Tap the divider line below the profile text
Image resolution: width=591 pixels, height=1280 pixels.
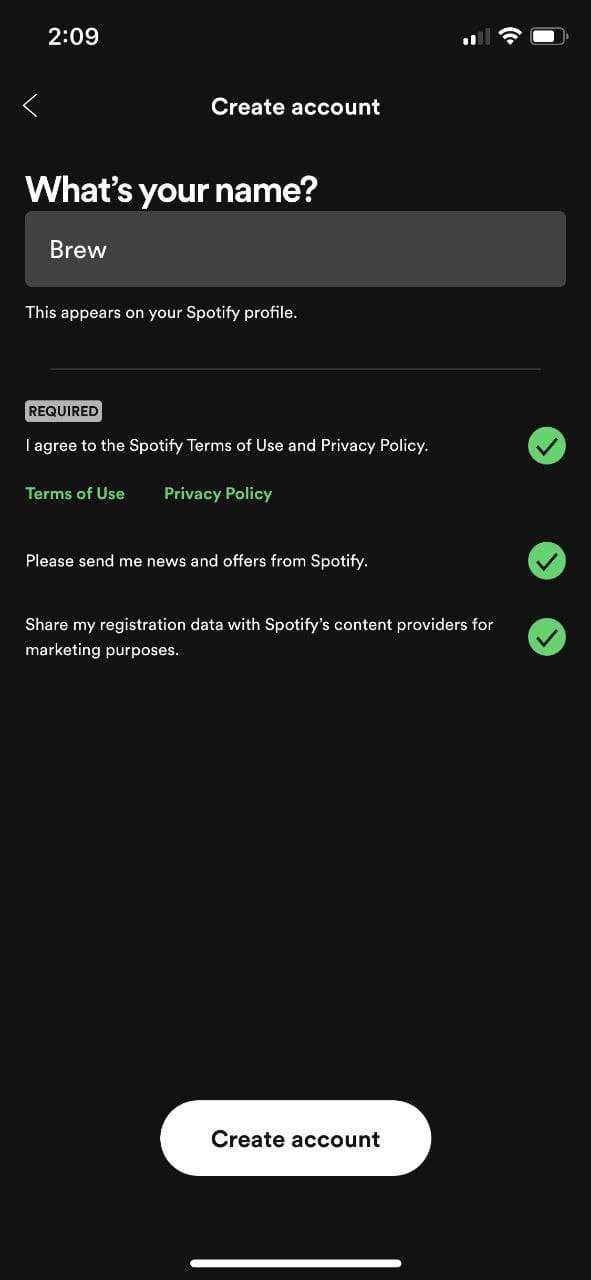pyautogui.click(x=295, y=367)
